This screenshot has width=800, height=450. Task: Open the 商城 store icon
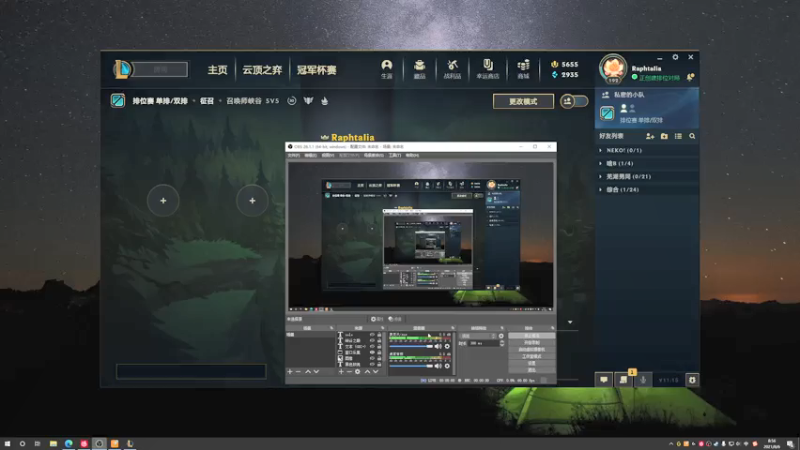coord(523,69)
